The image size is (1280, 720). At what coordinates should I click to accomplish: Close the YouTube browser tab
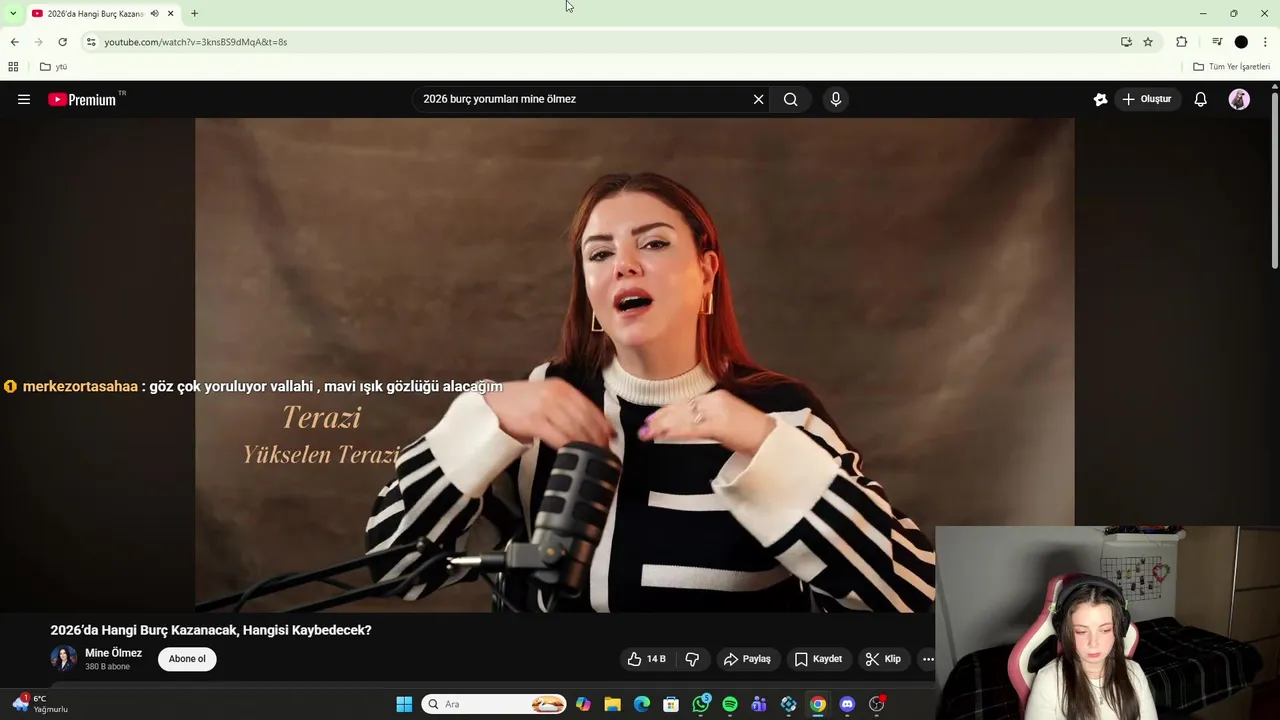pyautogui.click(x=171, y=14)
